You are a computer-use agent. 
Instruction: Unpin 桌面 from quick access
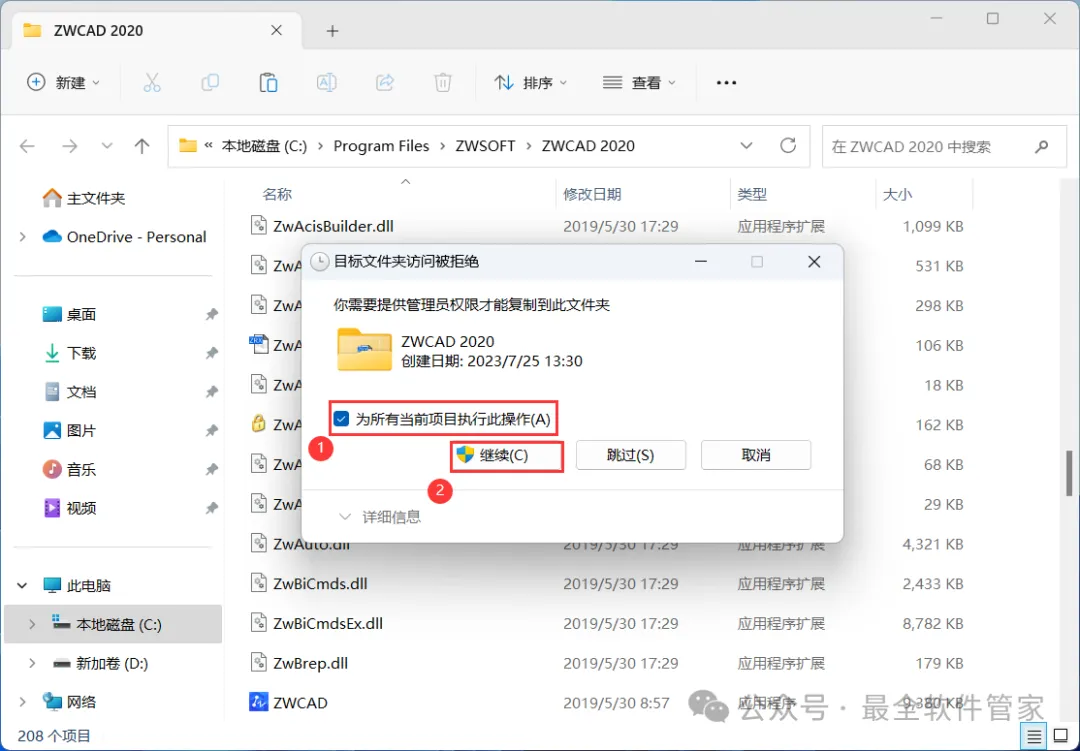tap(211, 314)
